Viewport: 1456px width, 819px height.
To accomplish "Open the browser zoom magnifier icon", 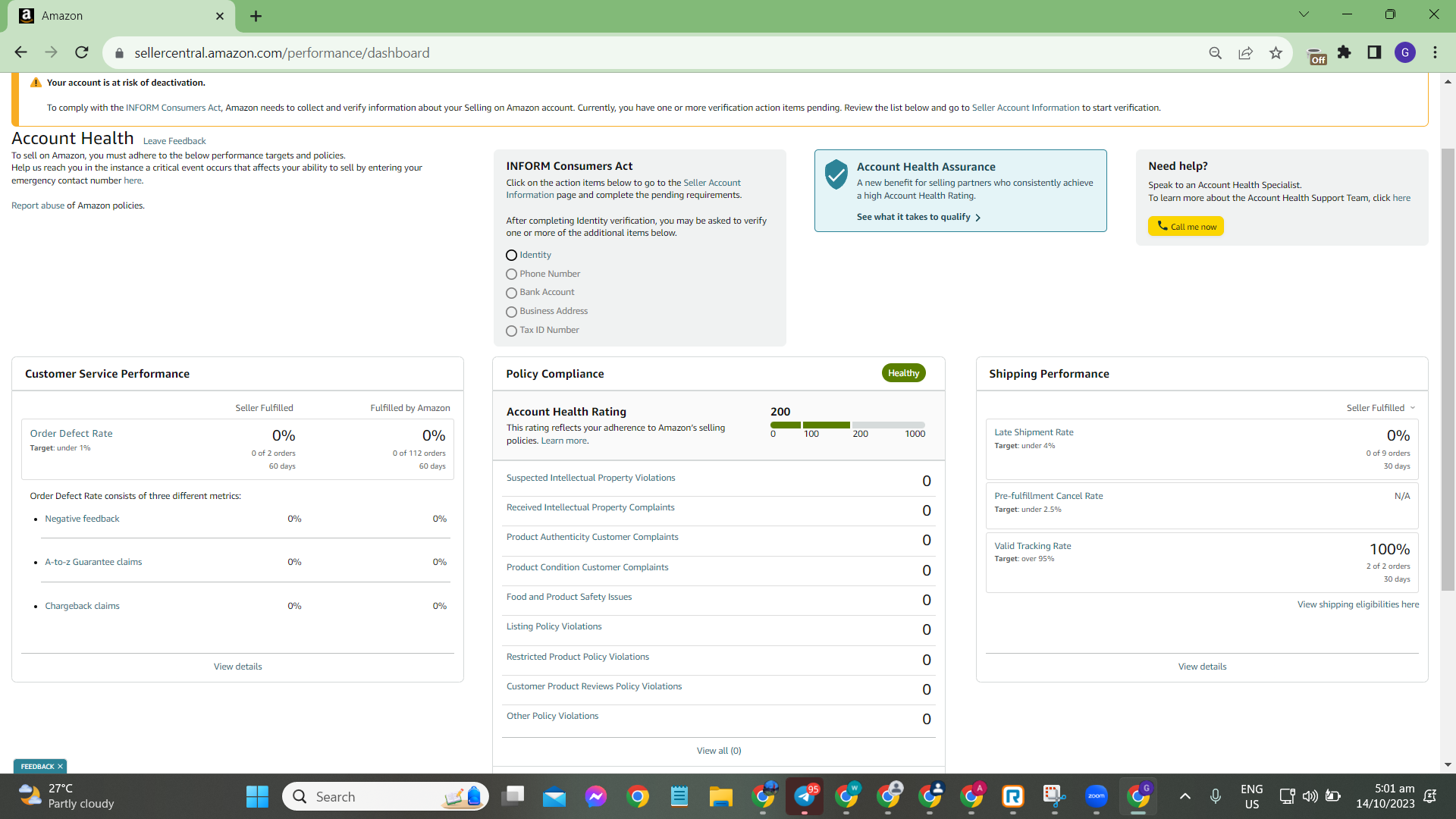I will click(x=1215, y=53).
